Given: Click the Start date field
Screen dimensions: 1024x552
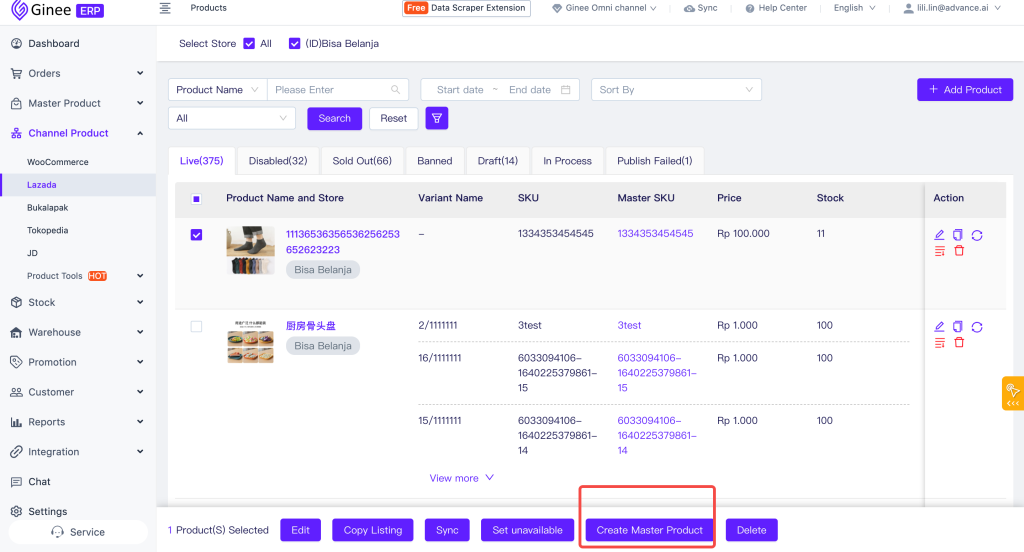Looking at the screenshot, I should point(460,89).
